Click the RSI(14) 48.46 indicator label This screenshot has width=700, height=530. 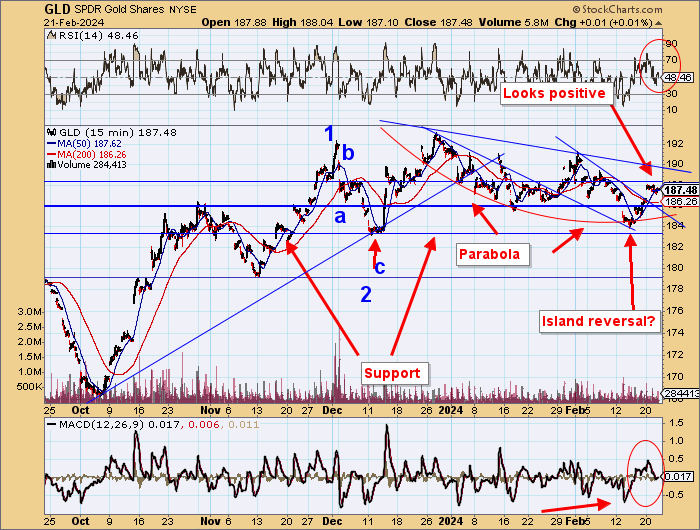point(98,35)
